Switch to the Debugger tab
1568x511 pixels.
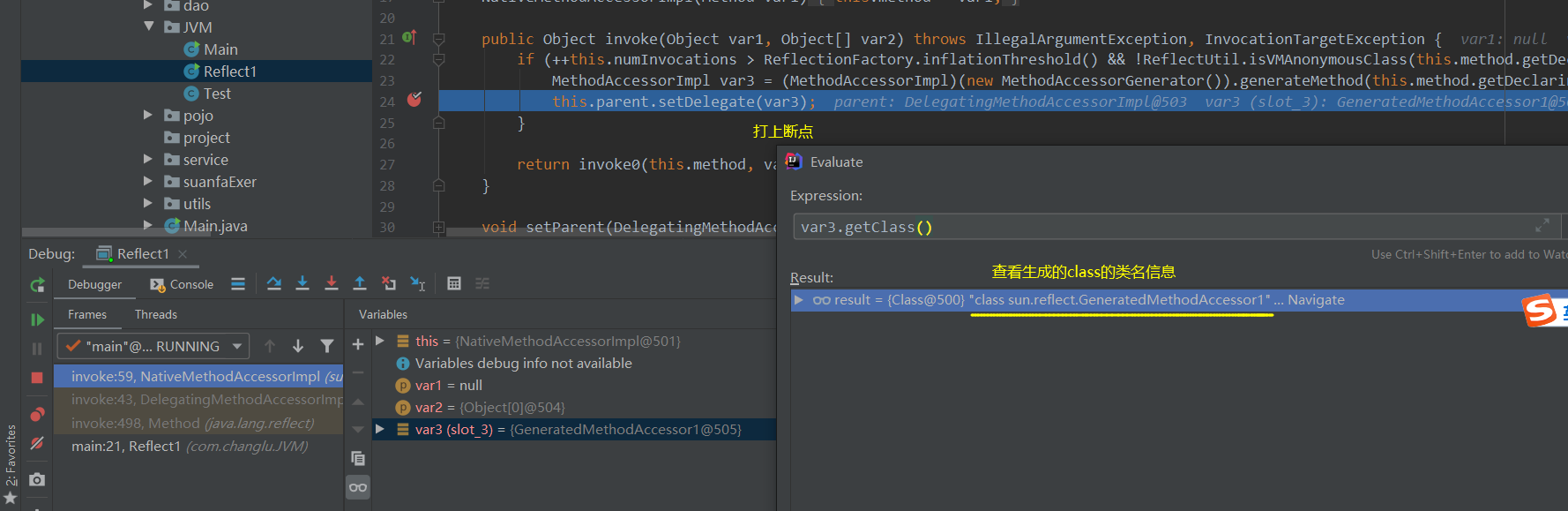coord(95,284)
